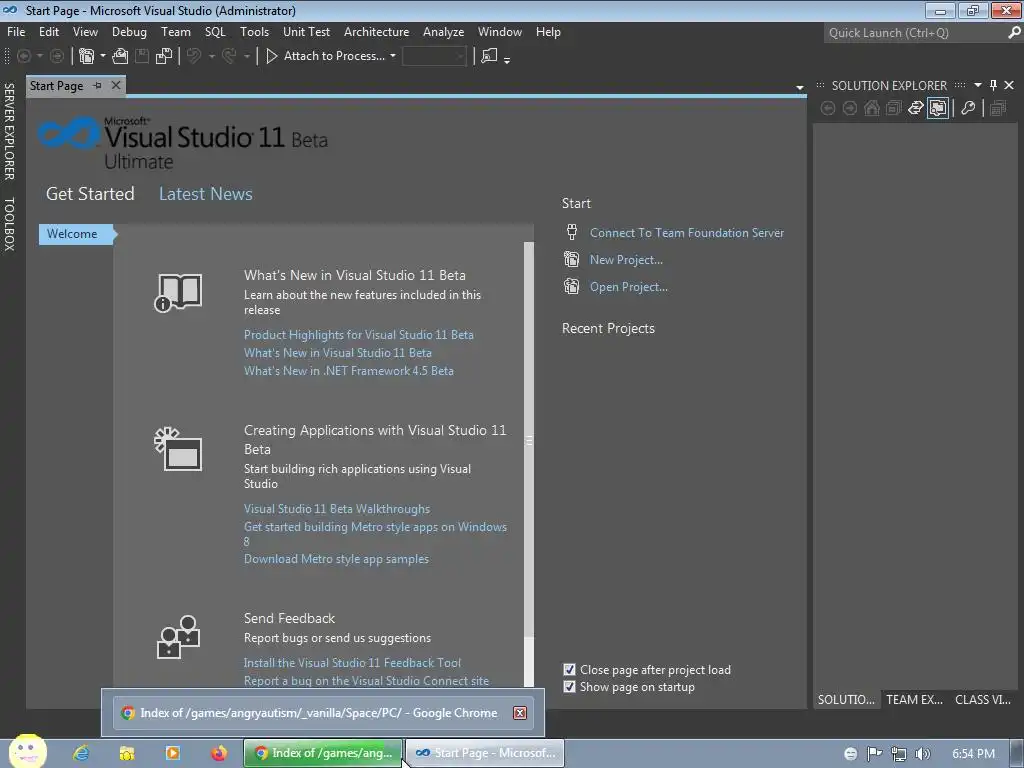
Task: Click the Undo toolbar icon
Action: pos(194,56)
